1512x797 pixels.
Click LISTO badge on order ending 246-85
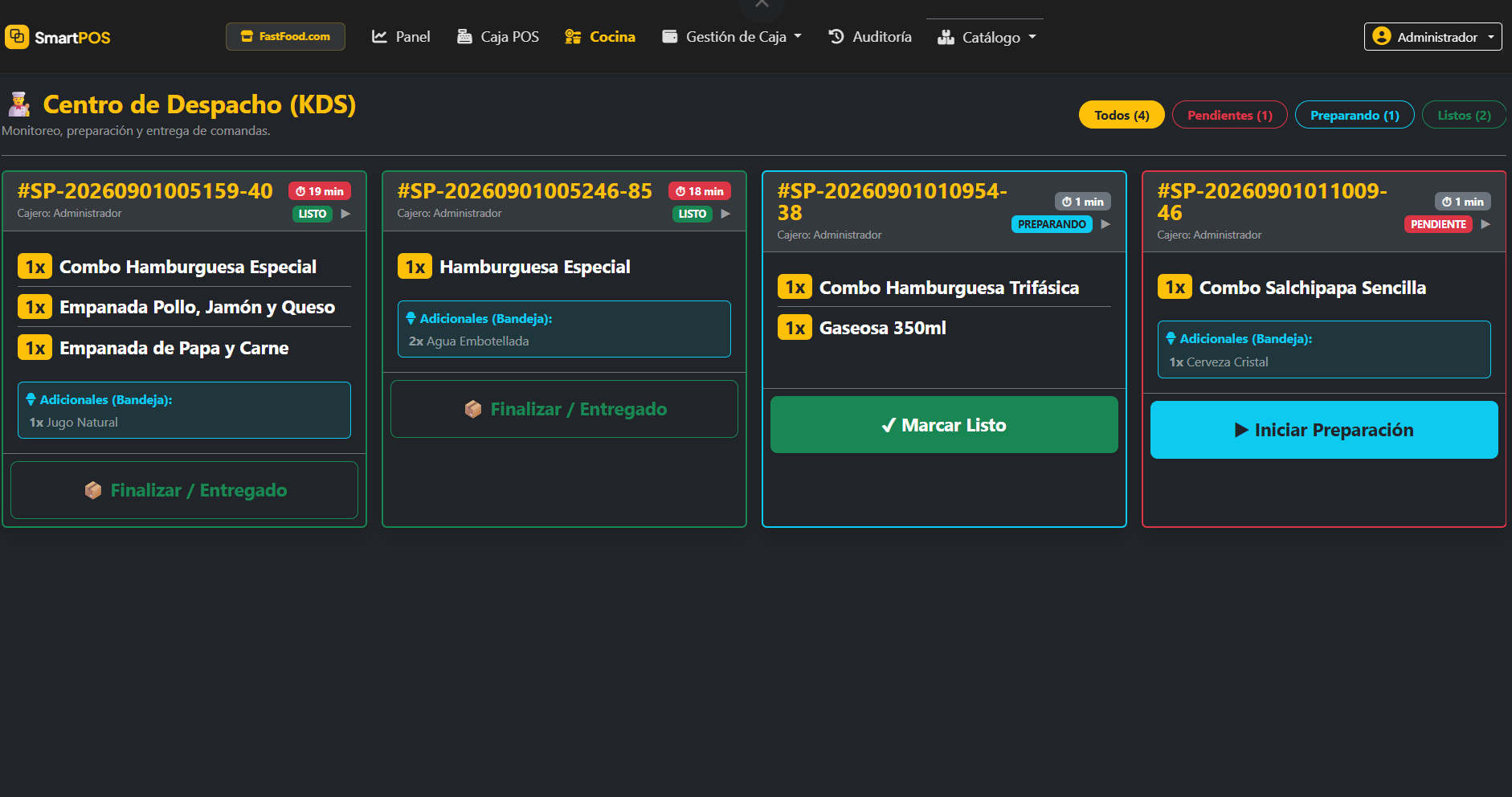[x=693, y=214]
